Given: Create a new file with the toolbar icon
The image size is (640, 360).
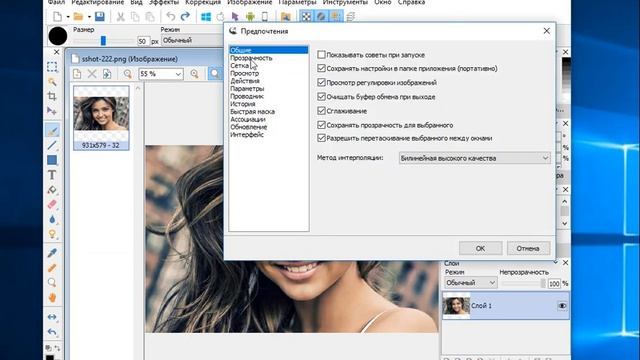Looking at the screenshot, I should point(58,17).
